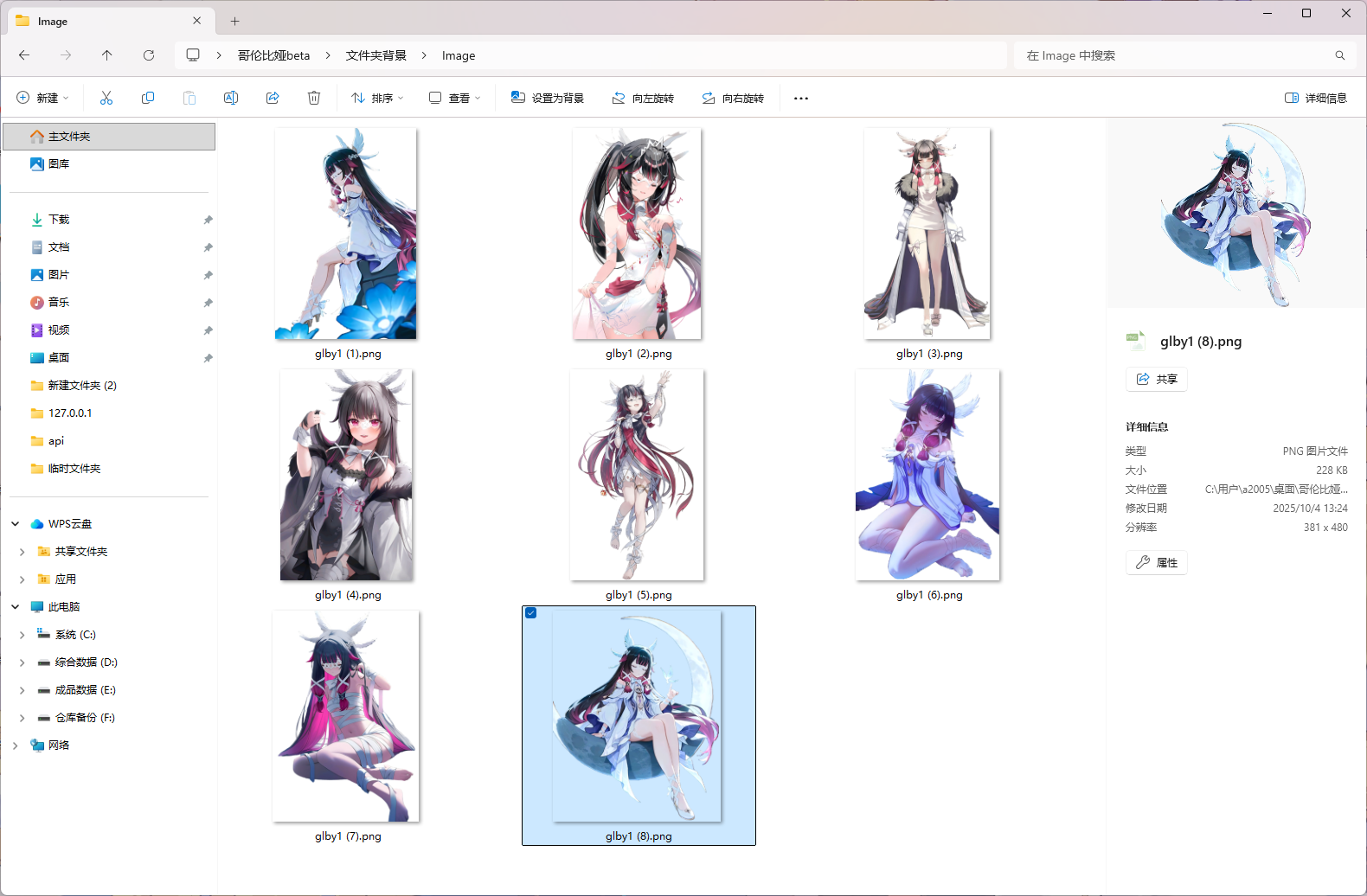The height and width of the screenshot is (896, 1367).
Task: Click the Copy icon in toolbar
Action: click(x=148, y=98)
